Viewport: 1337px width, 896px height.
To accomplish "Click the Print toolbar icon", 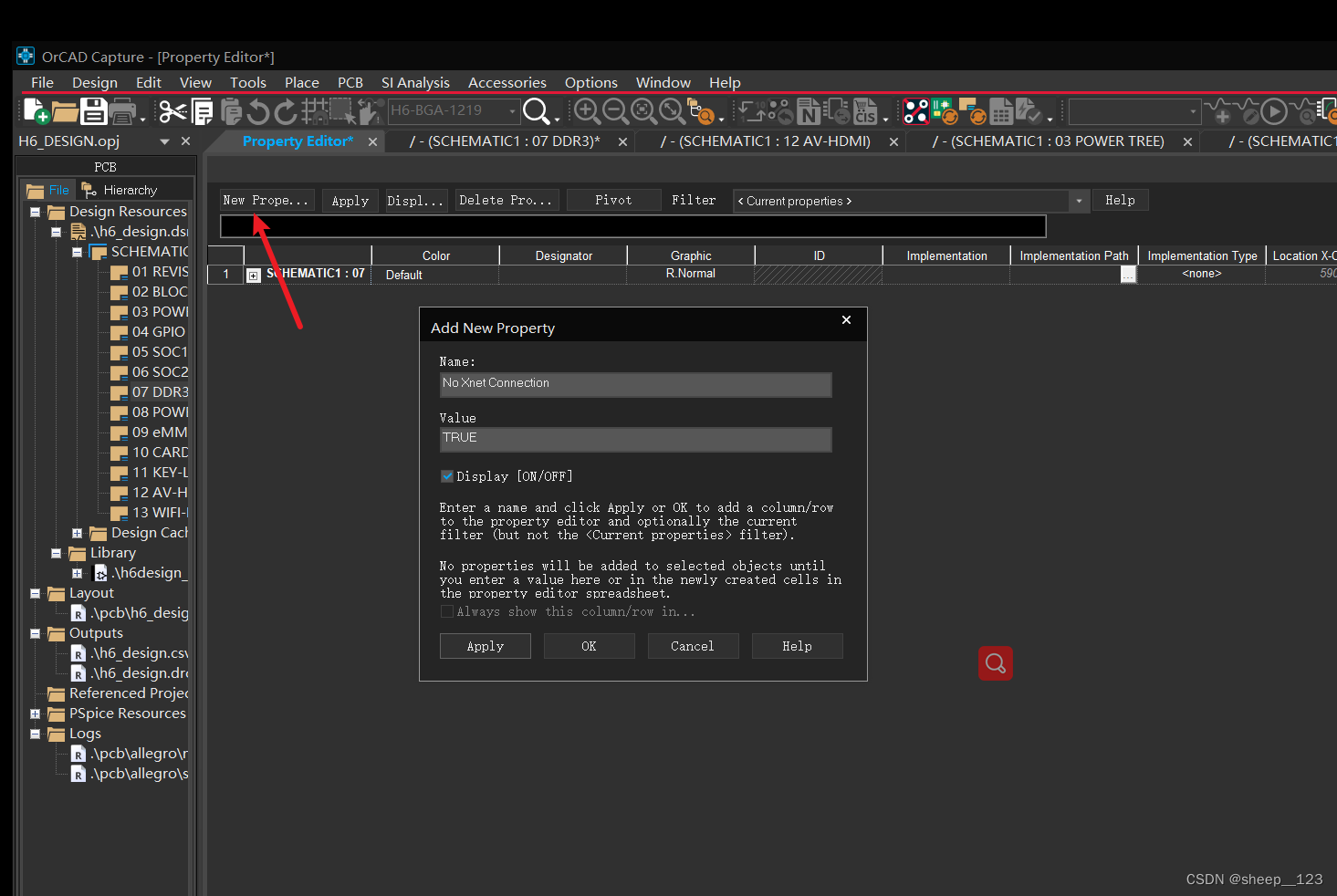I will click(x=122, y=111).
